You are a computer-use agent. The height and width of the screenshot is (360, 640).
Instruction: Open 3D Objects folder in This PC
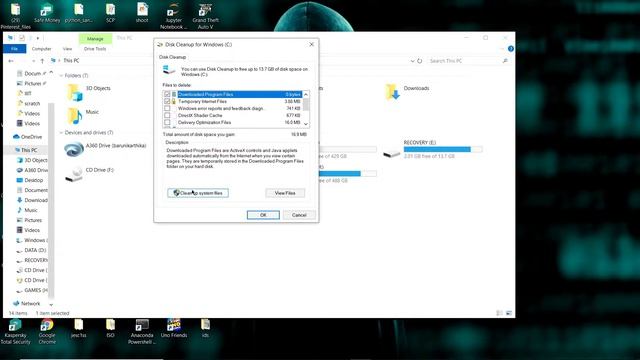[x=89, y=92]
